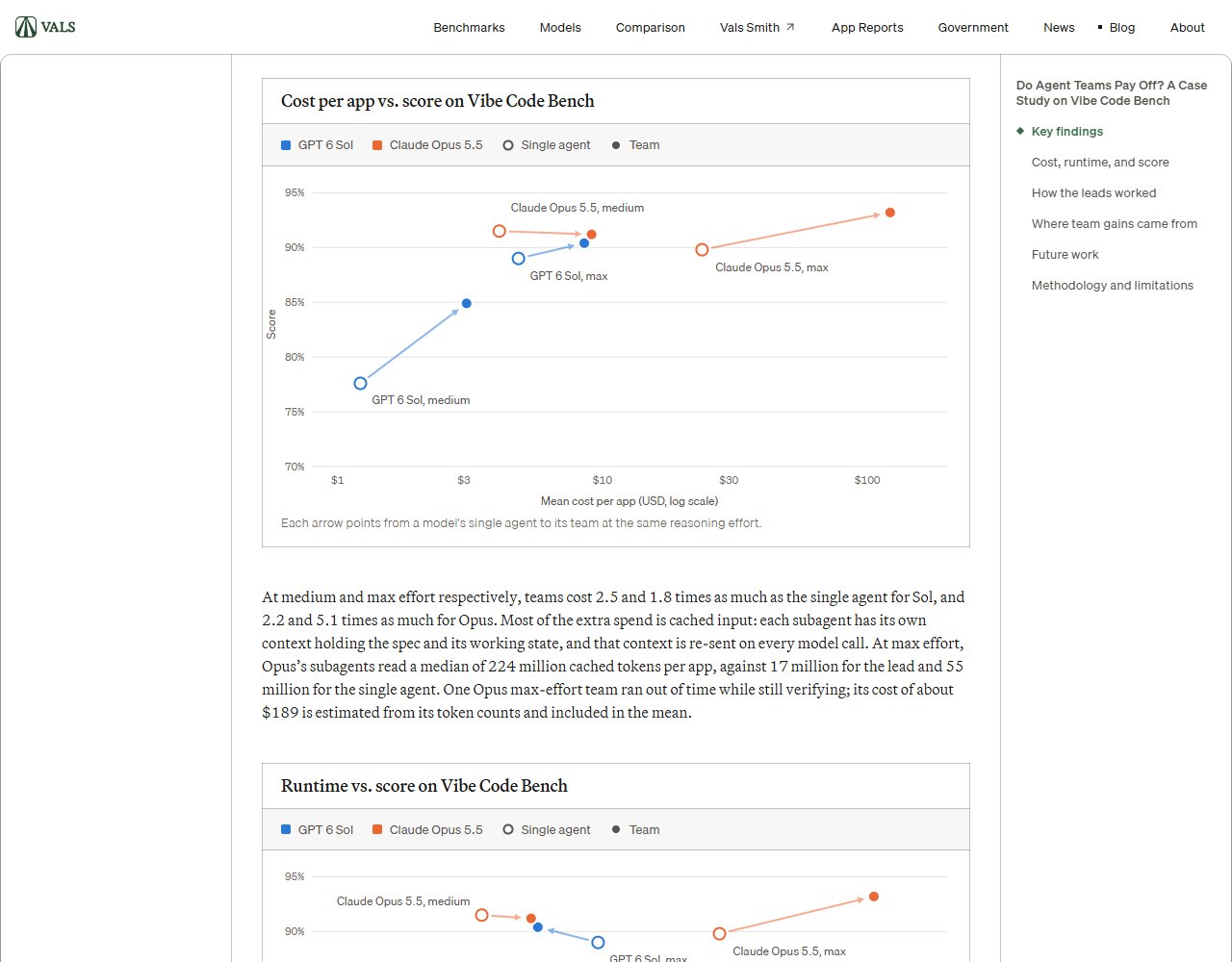Screen dimensions: 1232x962
Task: Toggle Claude Opus 5.5 legend in cost chart
Action: tap(427, 145)
